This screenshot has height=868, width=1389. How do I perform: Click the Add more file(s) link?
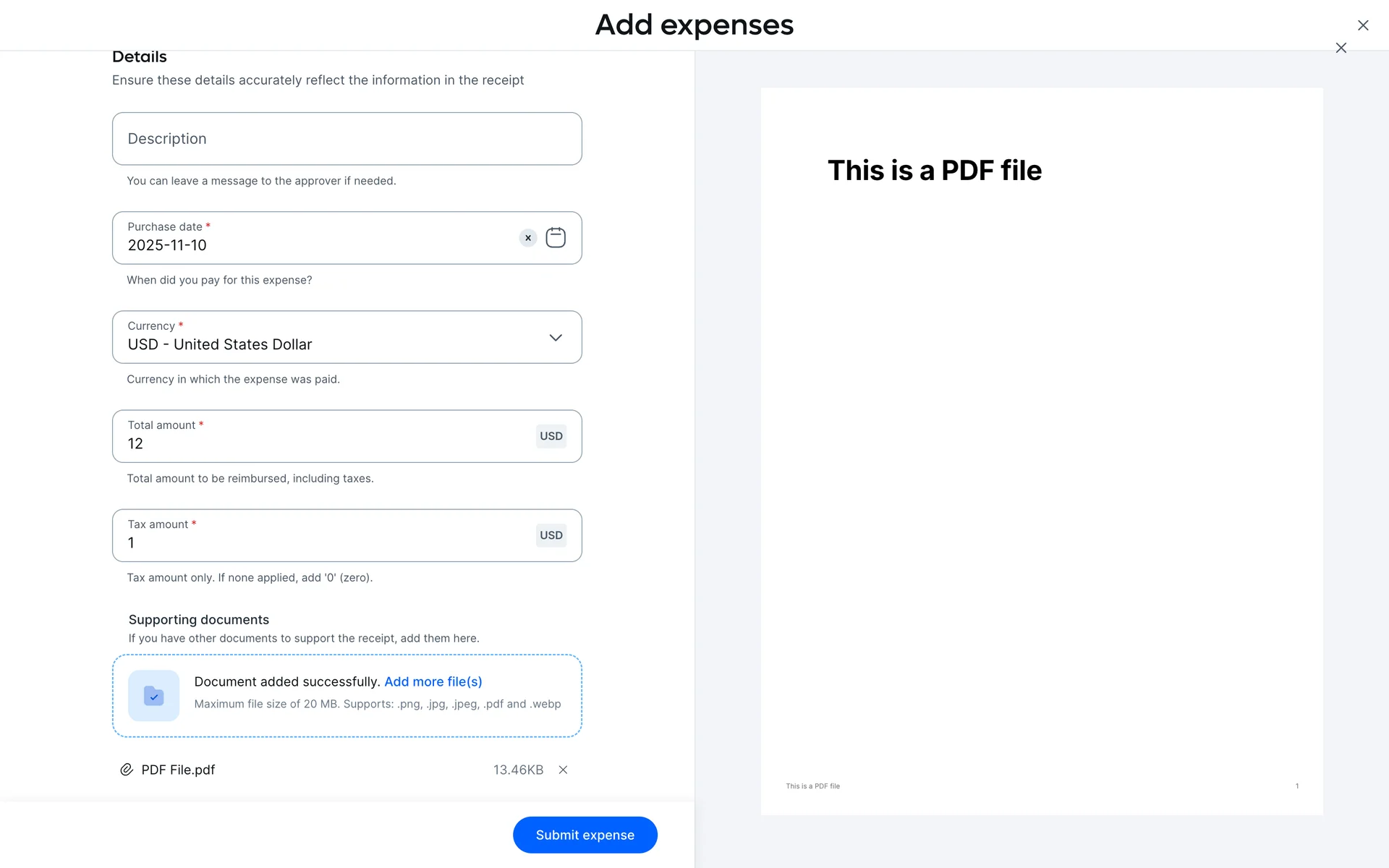pyautogui.click(x=433, y=681)
